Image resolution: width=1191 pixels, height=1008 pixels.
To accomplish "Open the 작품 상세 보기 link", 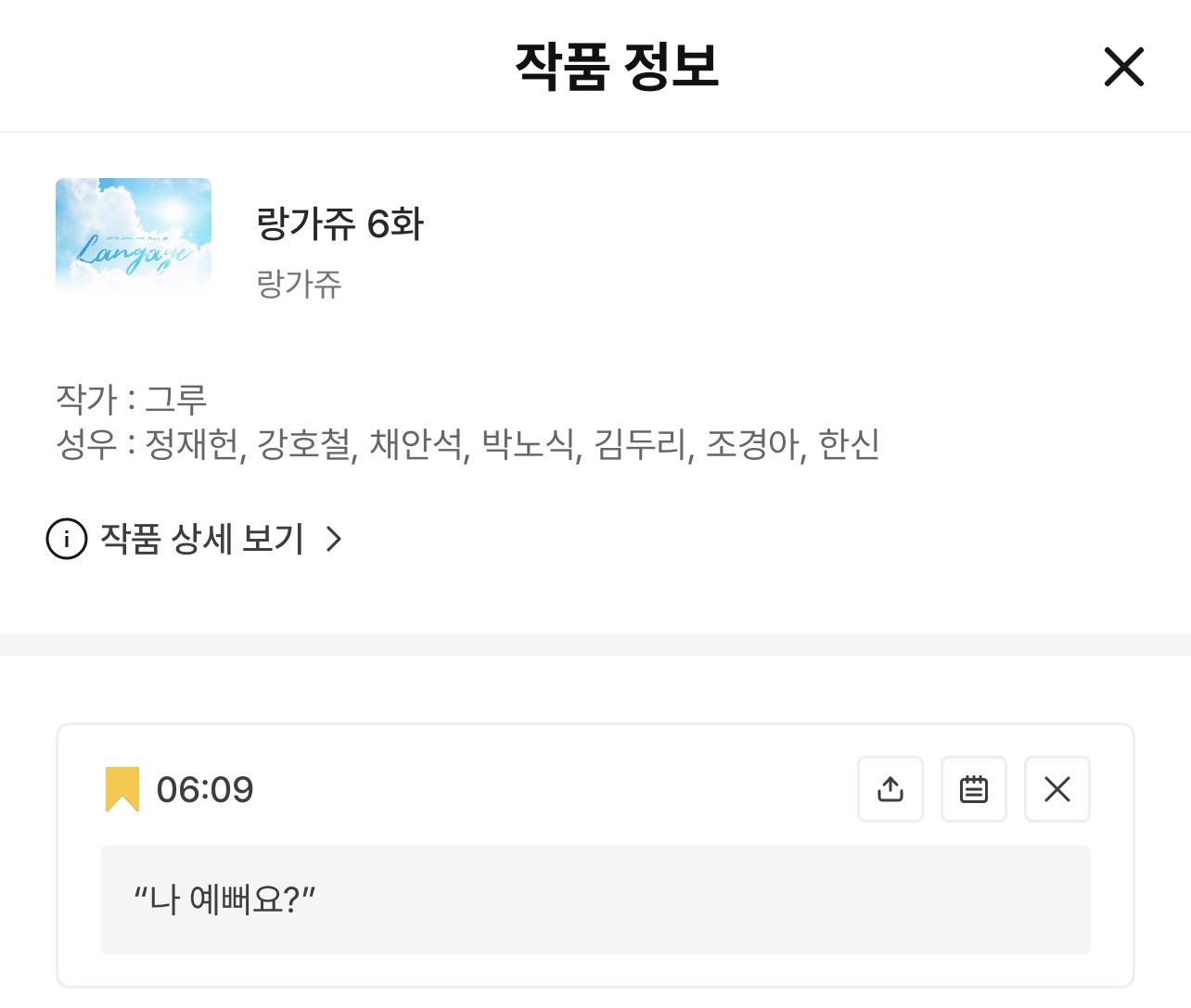I will coord(202,539).
